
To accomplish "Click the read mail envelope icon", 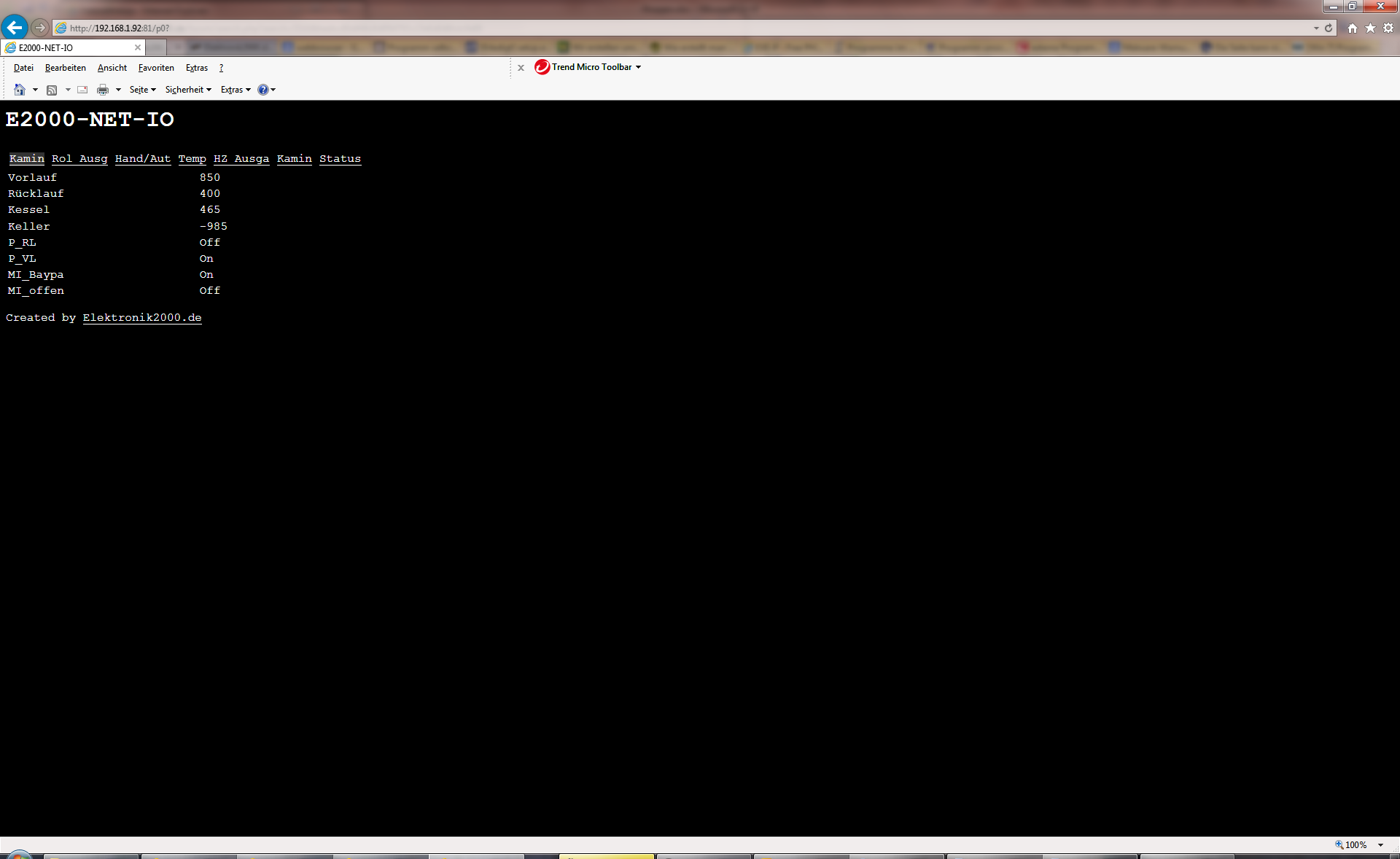I will pyautogui.click(x=82, y=90).
